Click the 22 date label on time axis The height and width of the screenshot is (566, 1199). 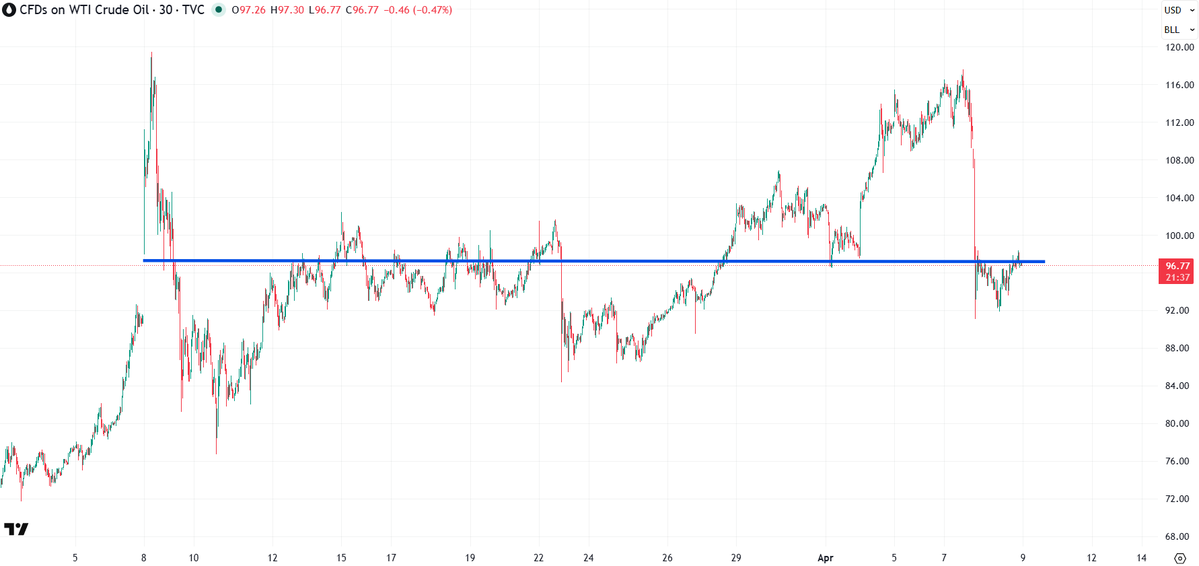coord(539,558)
